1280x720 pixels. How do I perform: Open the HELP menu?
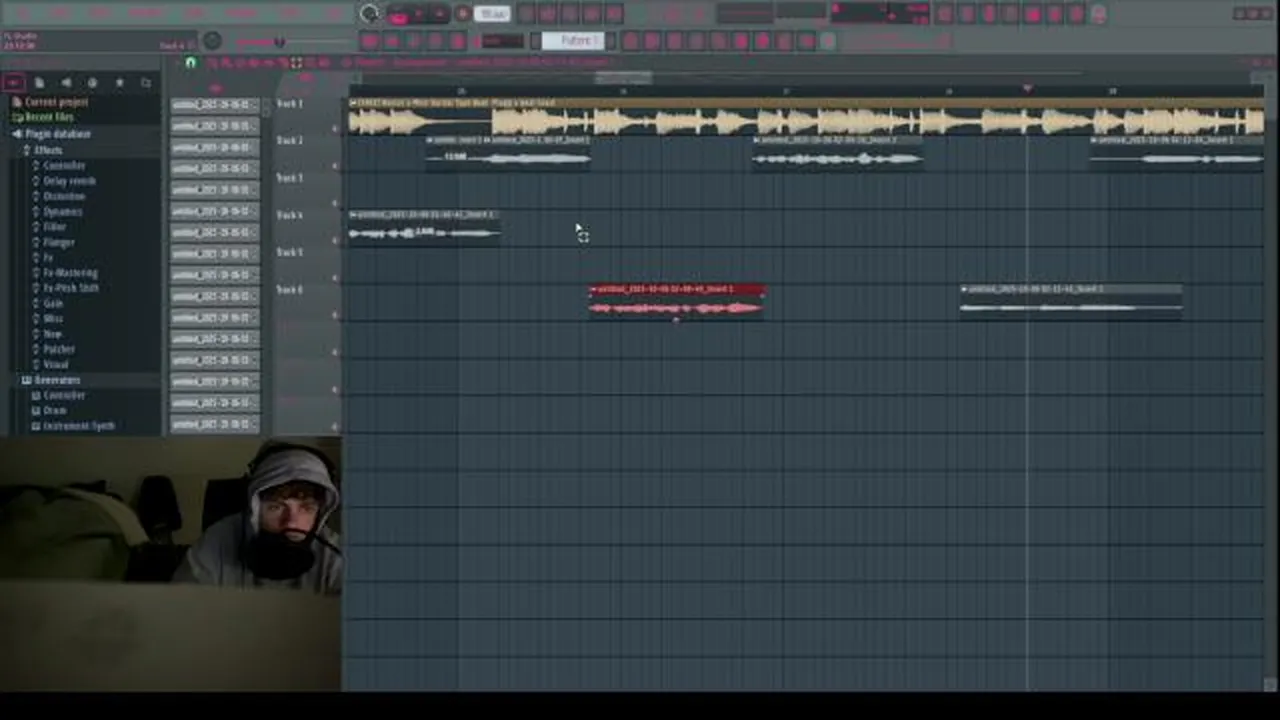(336, 13)
